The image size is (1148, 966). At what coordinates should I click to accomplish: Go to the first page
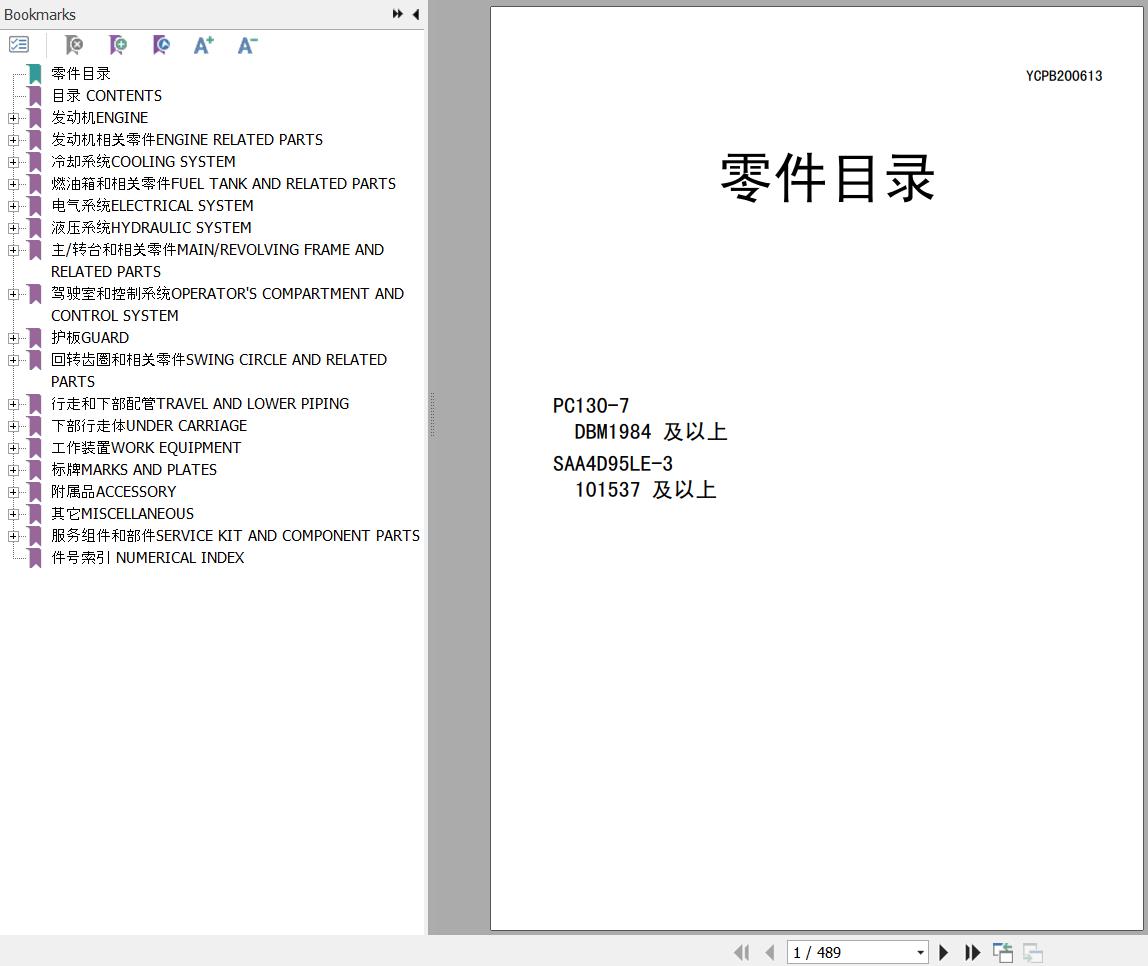(742, 952)
